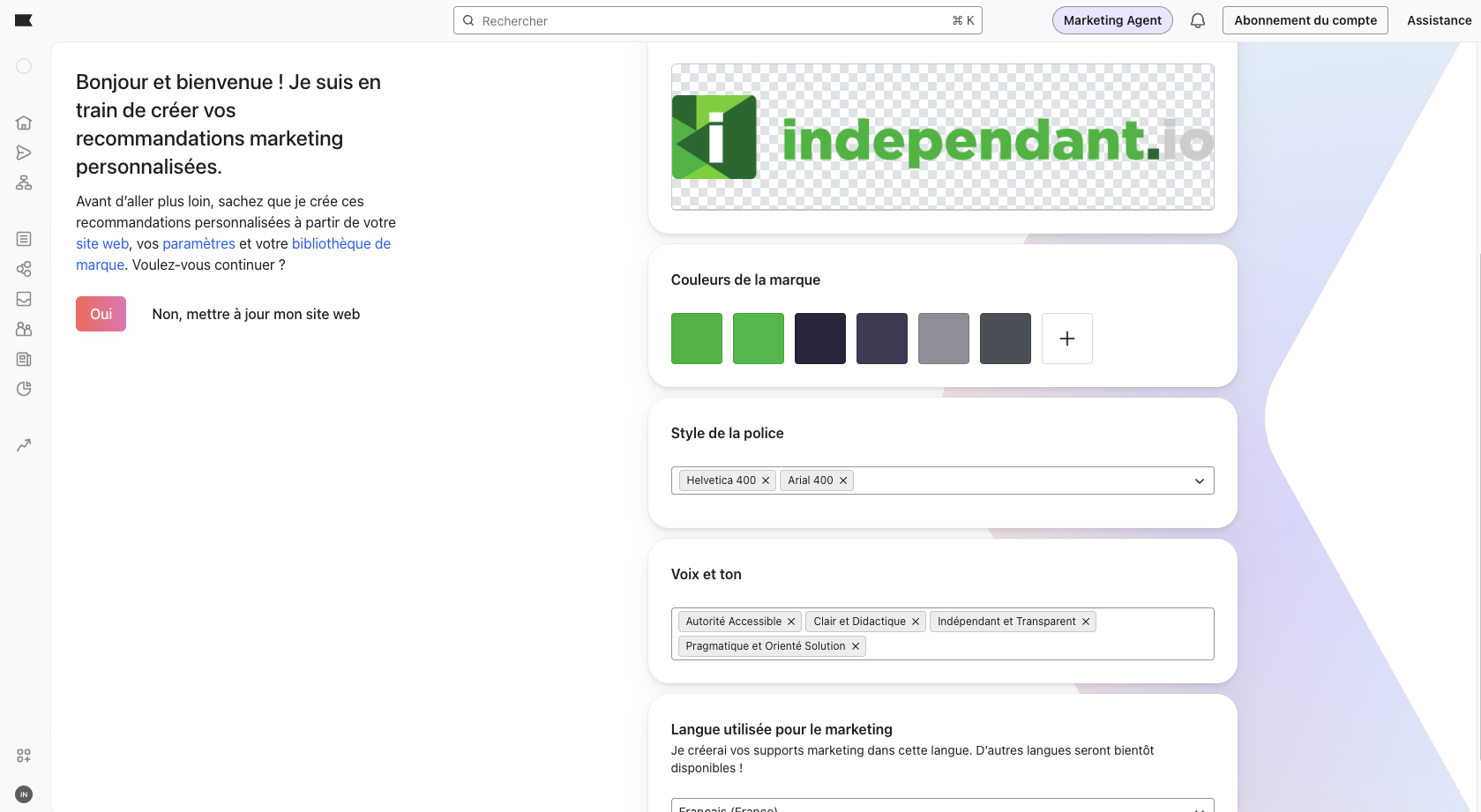Remove the Clair et Didactique tone tag
Screen dimensions: 1481x812
pos(916,622)
